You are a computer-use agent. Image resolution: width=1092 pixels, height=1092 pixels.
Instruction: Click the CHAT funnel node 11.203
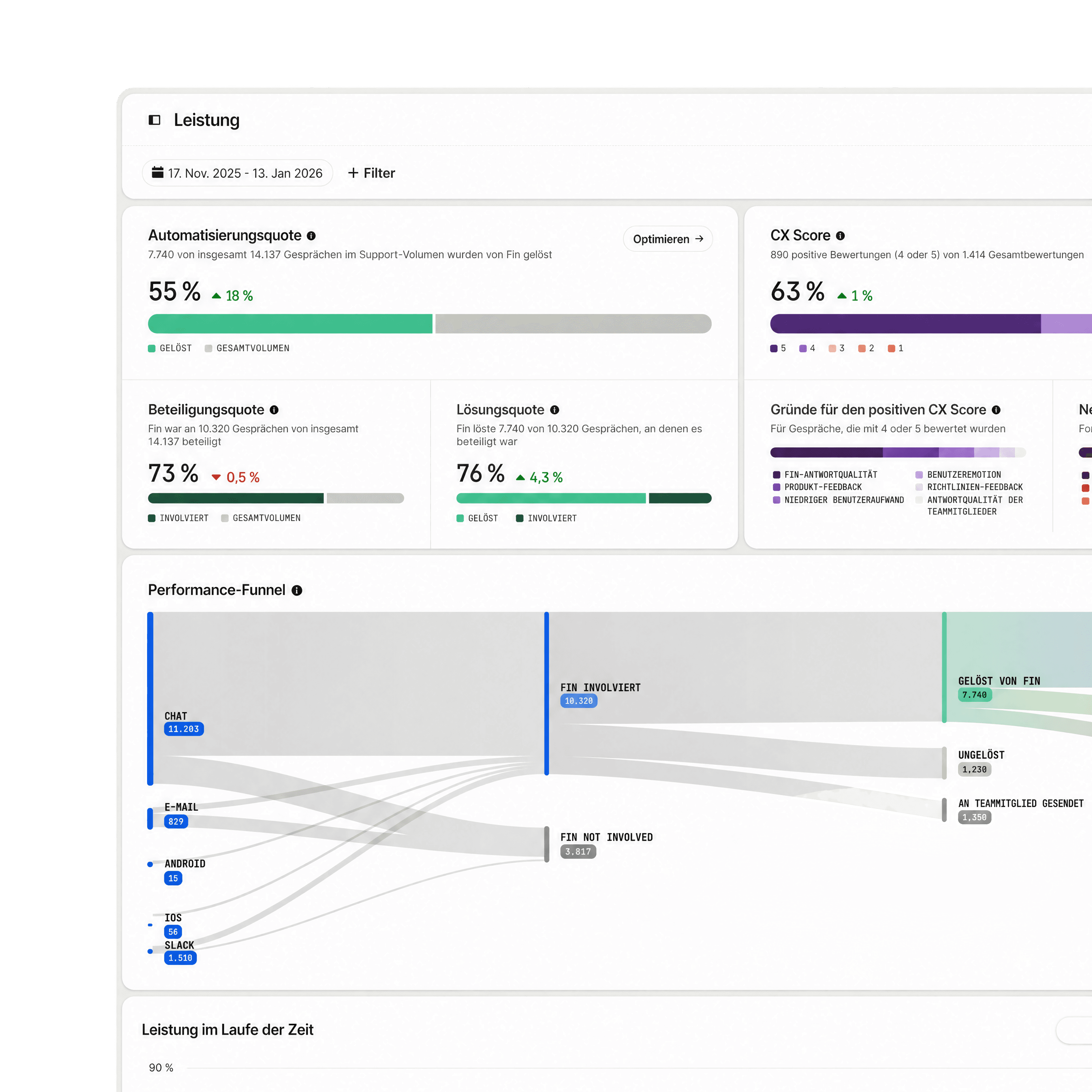point(184,729)
